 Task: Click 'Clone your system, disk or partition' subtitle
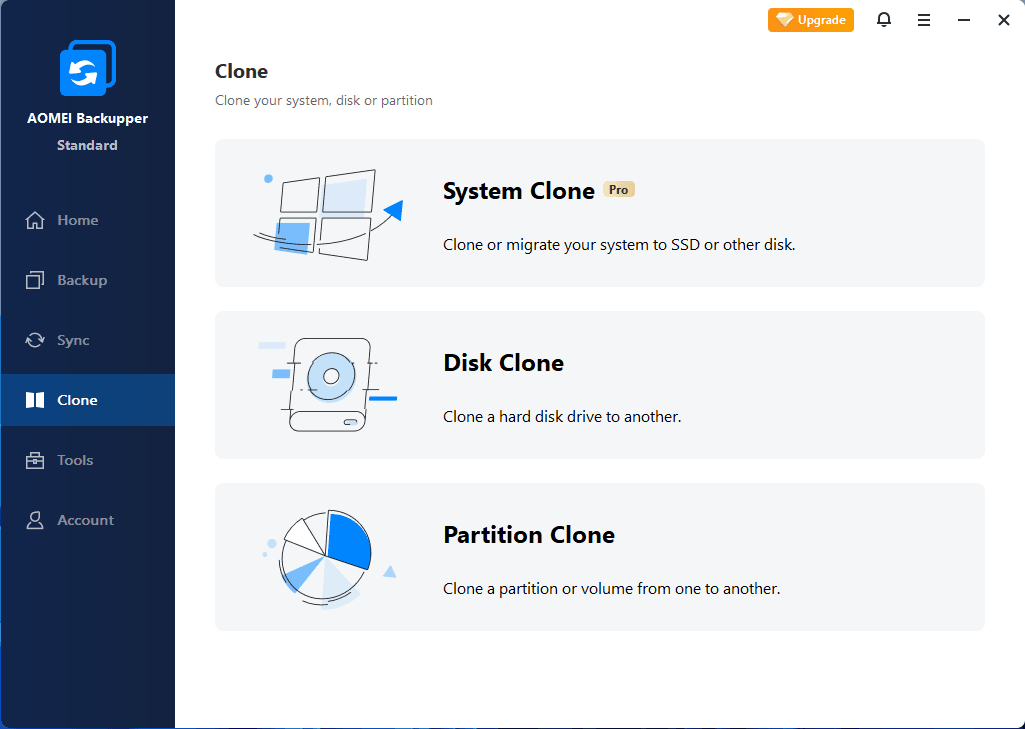tap(324, 101)
